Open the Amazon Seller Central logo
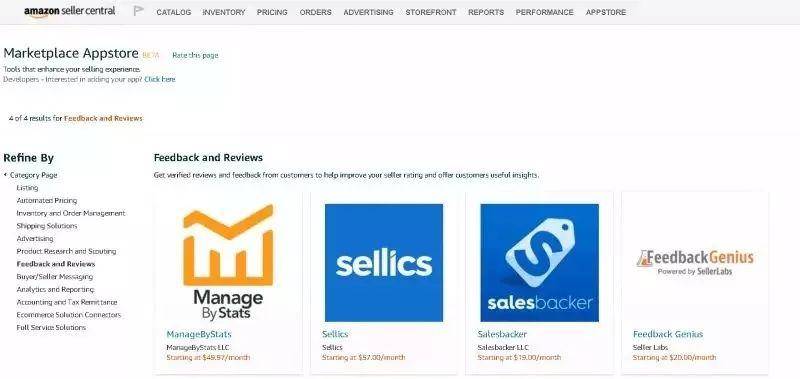800x379 pixels. 69,11
